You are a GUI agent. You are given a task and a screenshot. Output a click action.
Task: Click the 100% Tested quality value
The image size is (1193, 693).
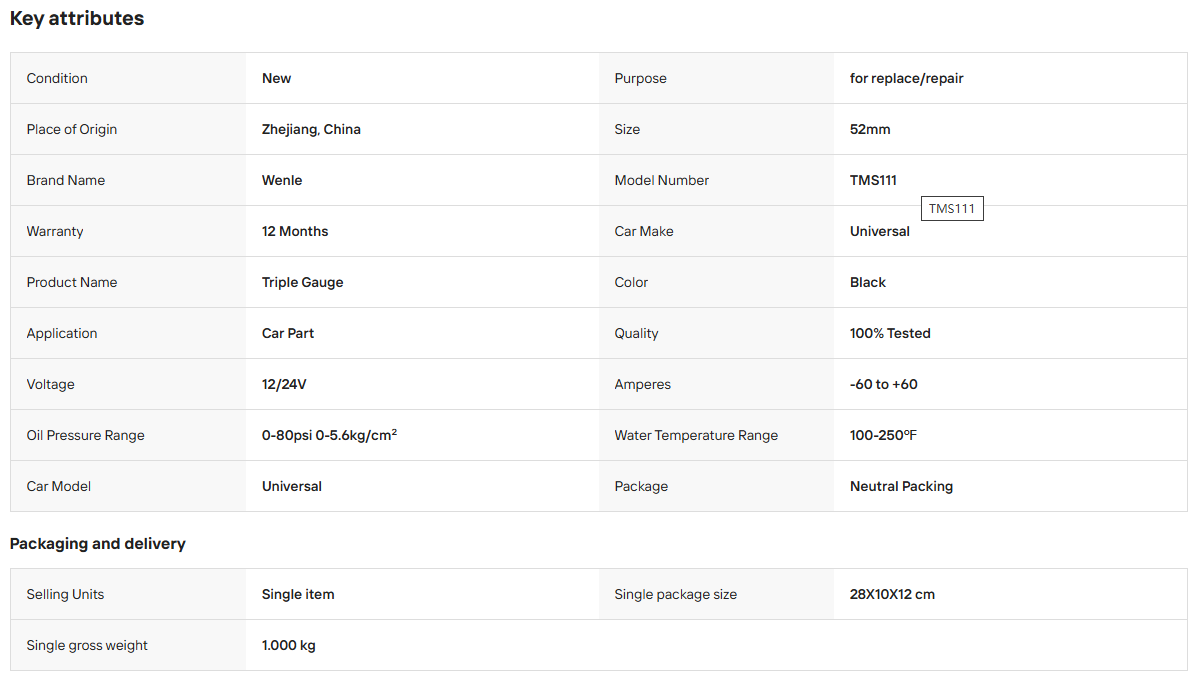point(889,333)
